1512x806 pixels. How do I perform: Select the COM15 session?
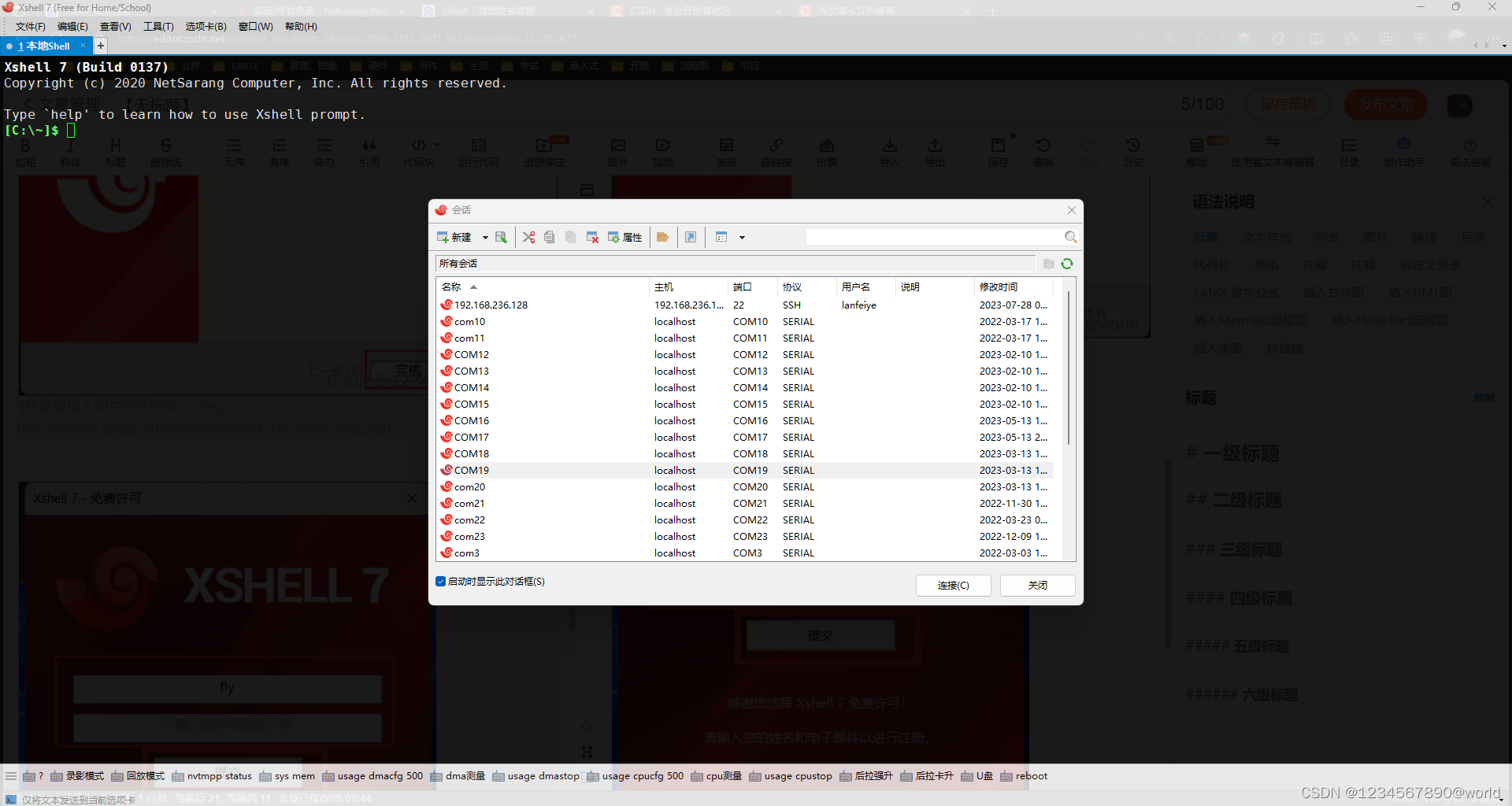click(x=745, y=404)
